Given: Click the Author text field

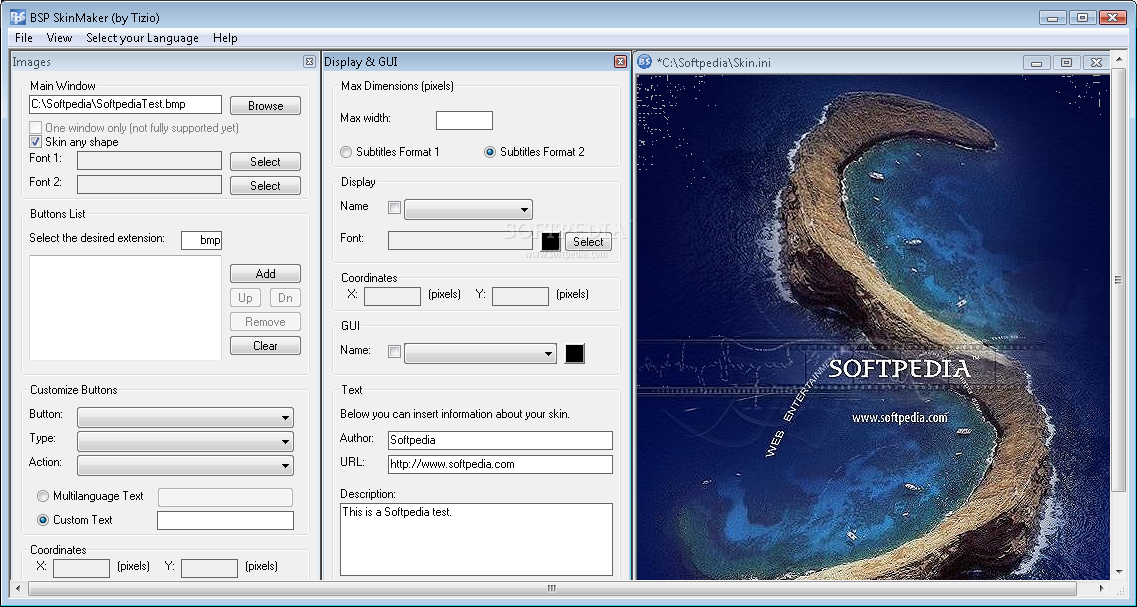Looking at the screenshot, I should pos(500,440).
